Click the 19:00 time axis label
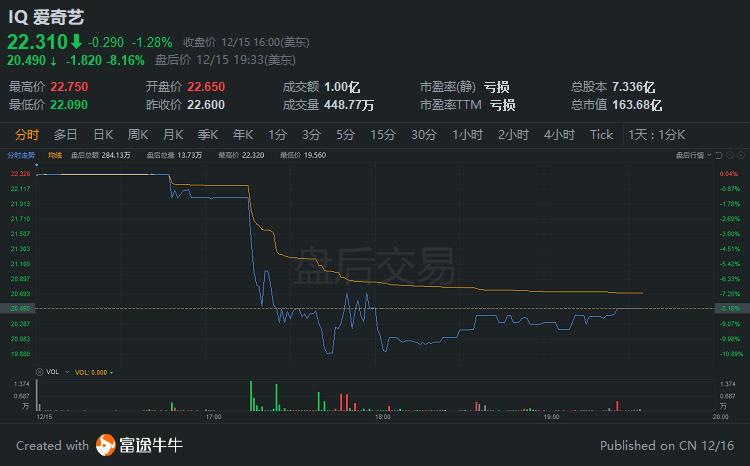The width and height of the screenshot is (750, 466). point(551,417)
